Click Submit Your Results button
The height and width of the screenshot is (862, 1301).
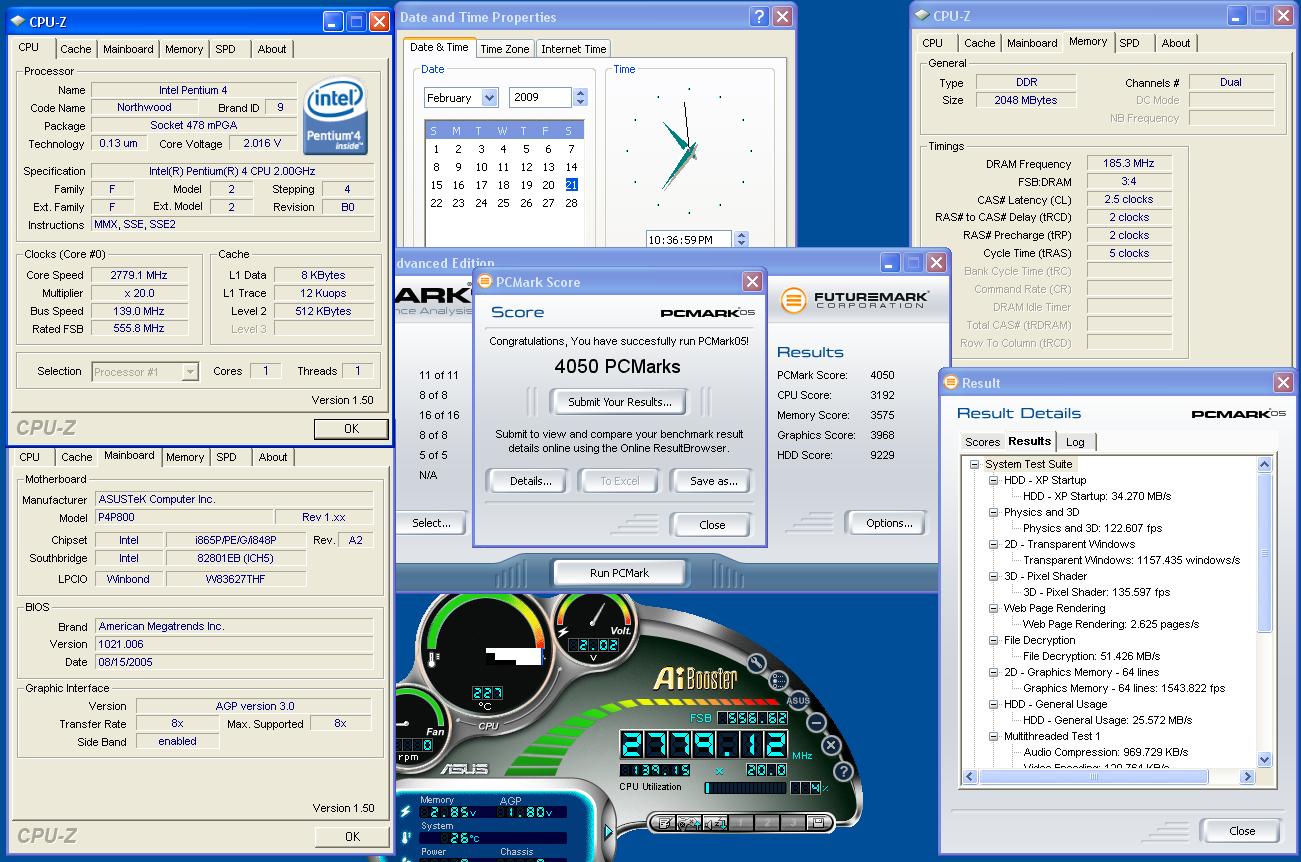pyautogui.click(x=620, y=402)
